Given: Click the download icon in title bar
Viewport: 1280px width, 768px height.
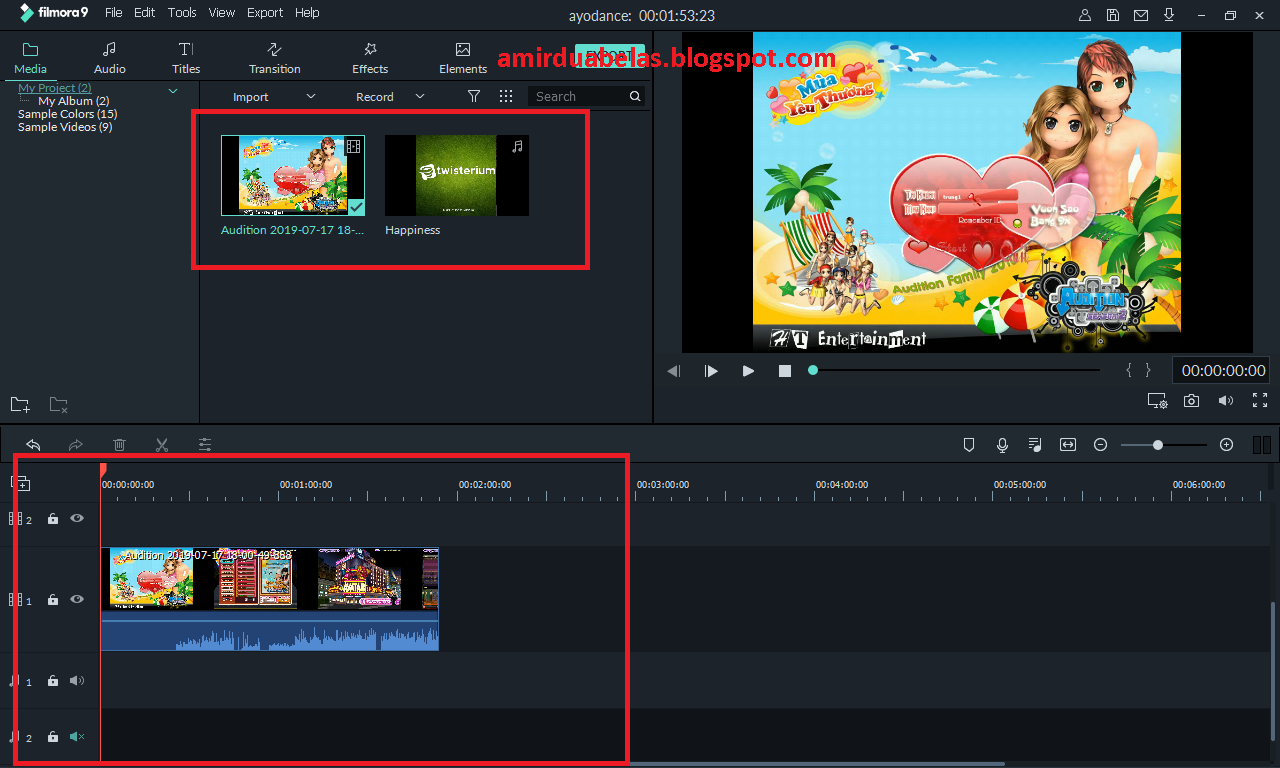Looking at the screenshot, I should [1169, 15].
